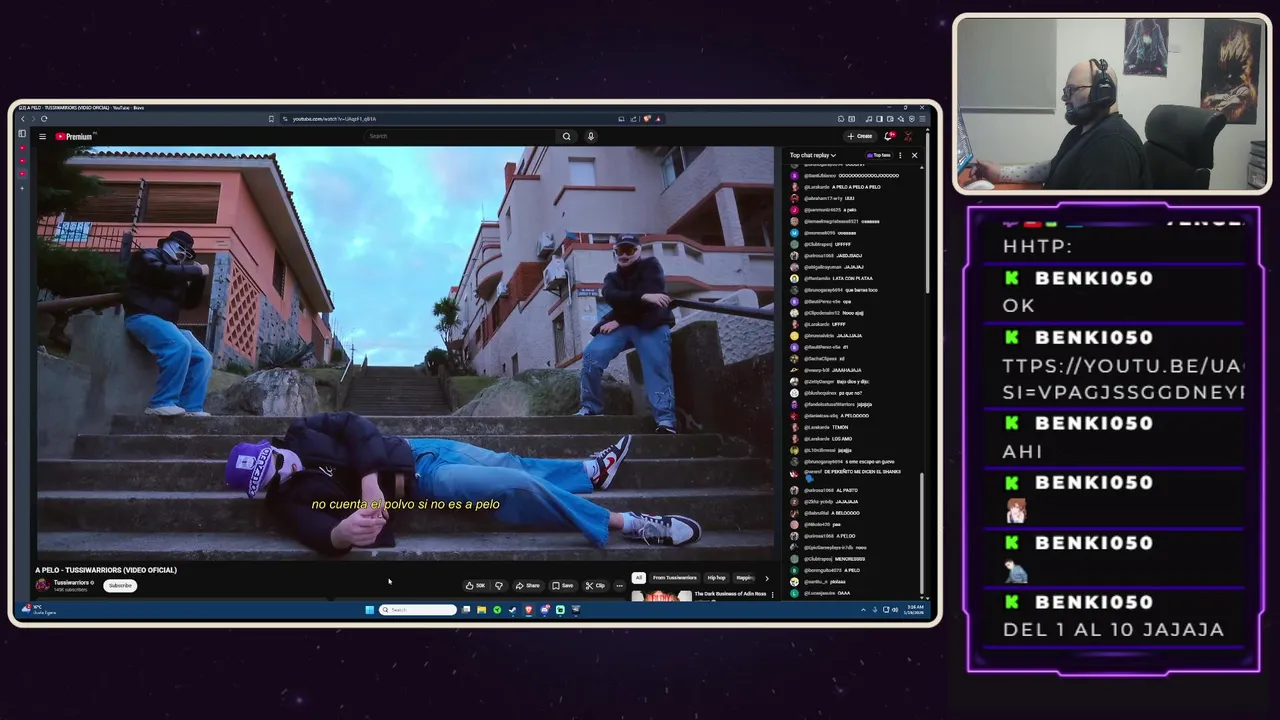
Task: Click the YouTube search magnifier button
Action: coord(566,136)
